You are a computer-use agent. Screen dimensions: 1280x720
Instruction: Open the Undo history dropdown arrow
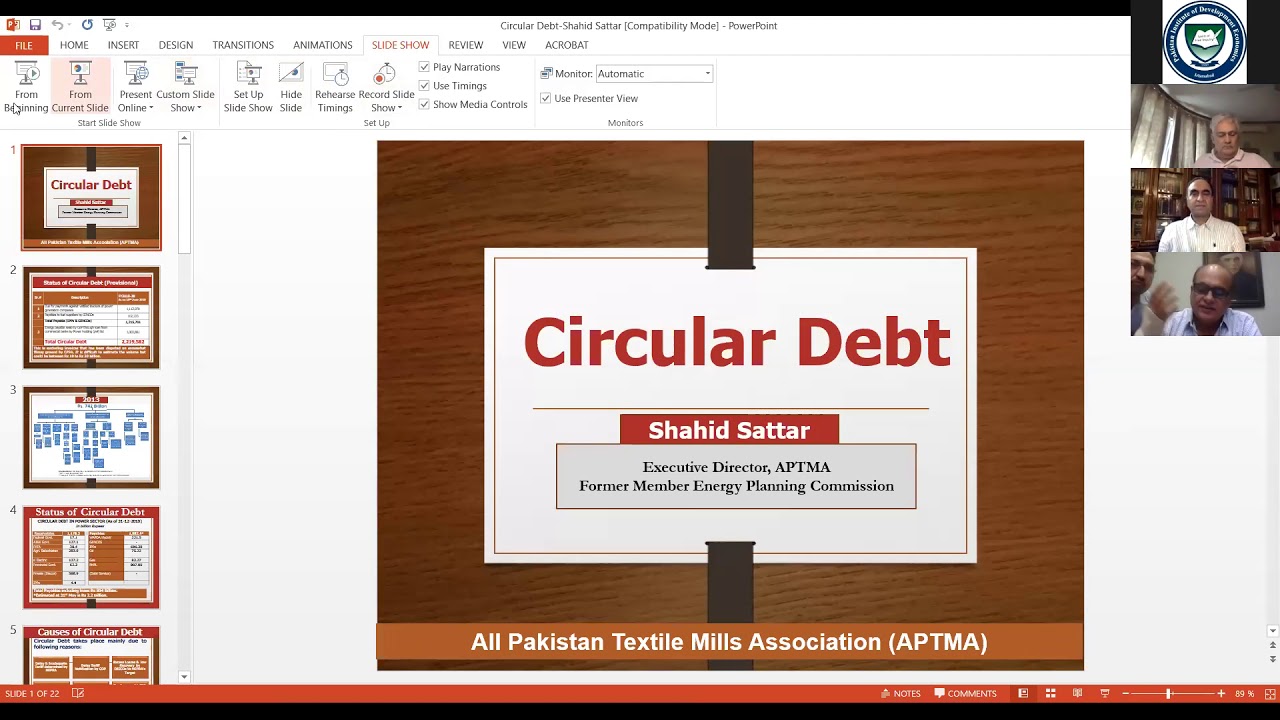70,25
